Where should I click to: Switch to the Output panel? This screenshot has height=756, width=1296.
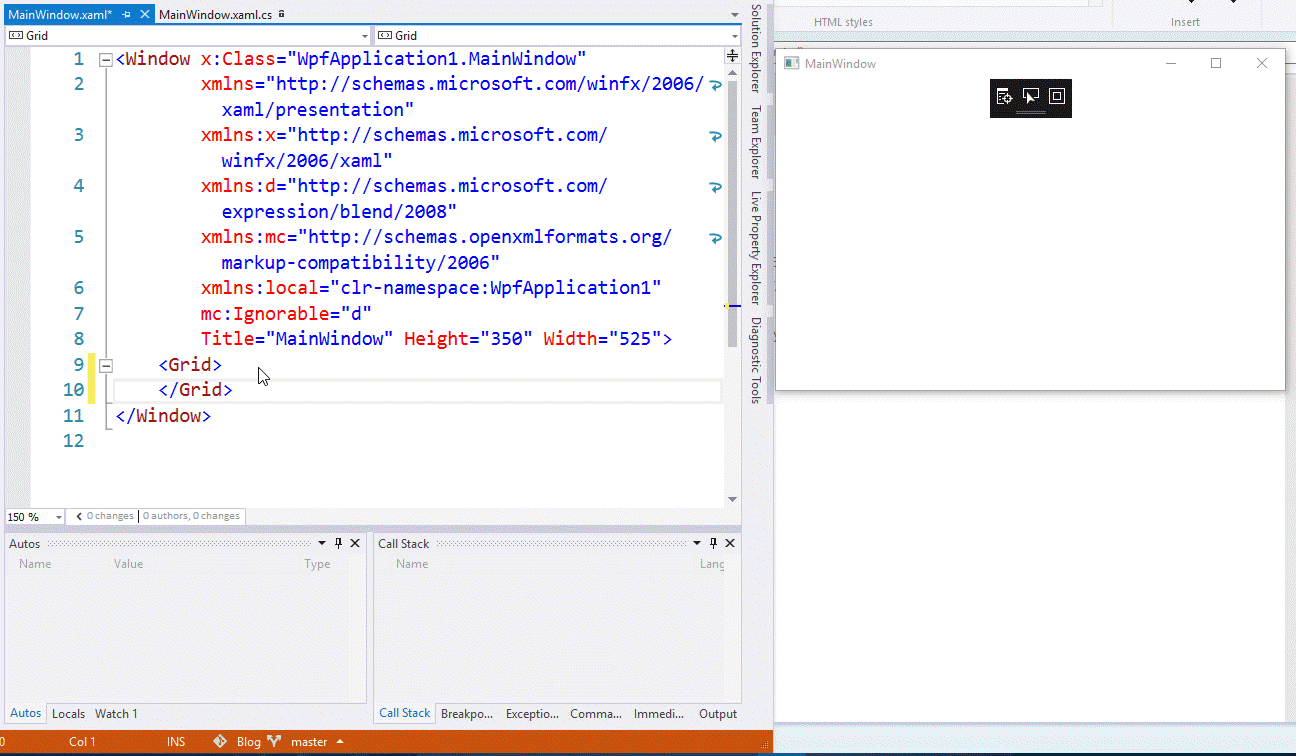(x=717, y=713)
